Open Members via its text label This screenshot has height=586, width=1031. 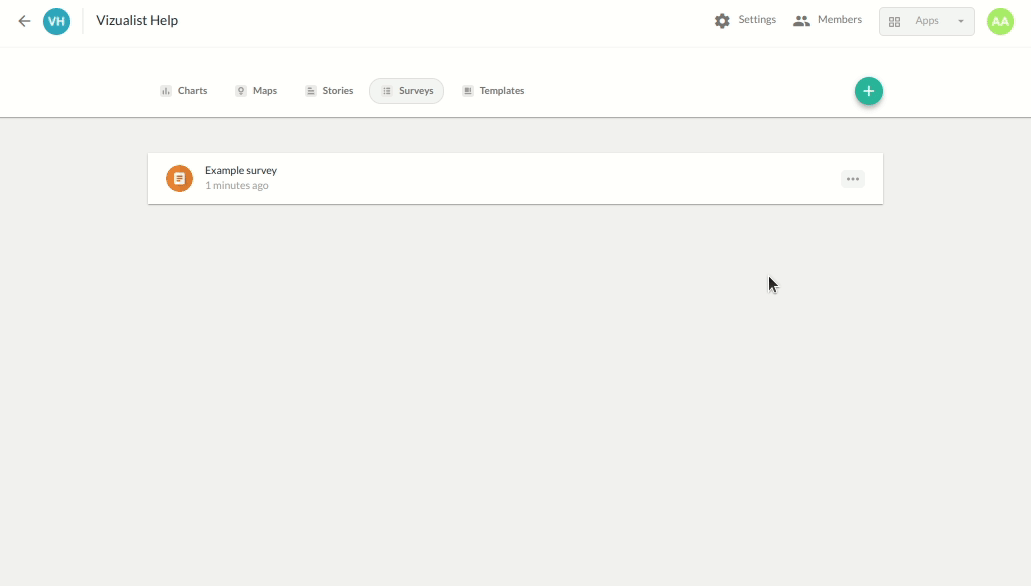pyautogui.click(x=839, y=20)
